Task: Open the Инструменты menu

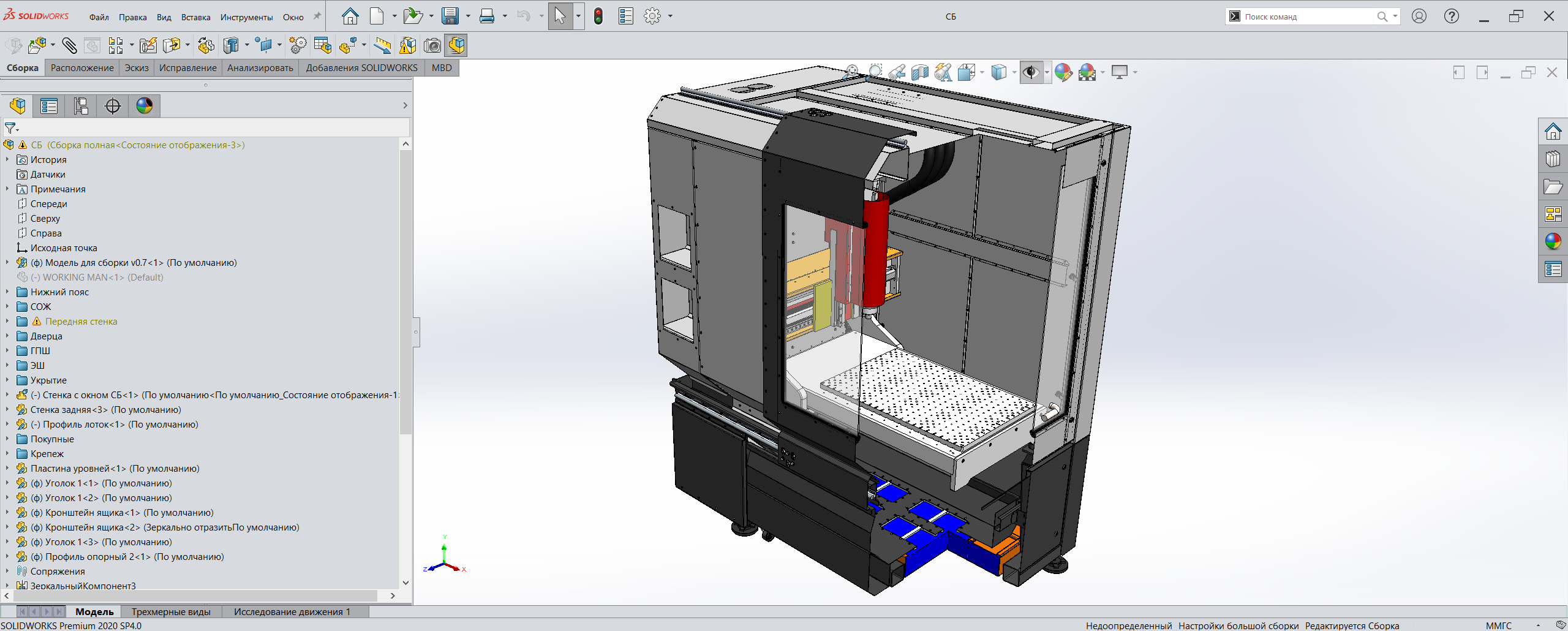Action: click(246, 17)
